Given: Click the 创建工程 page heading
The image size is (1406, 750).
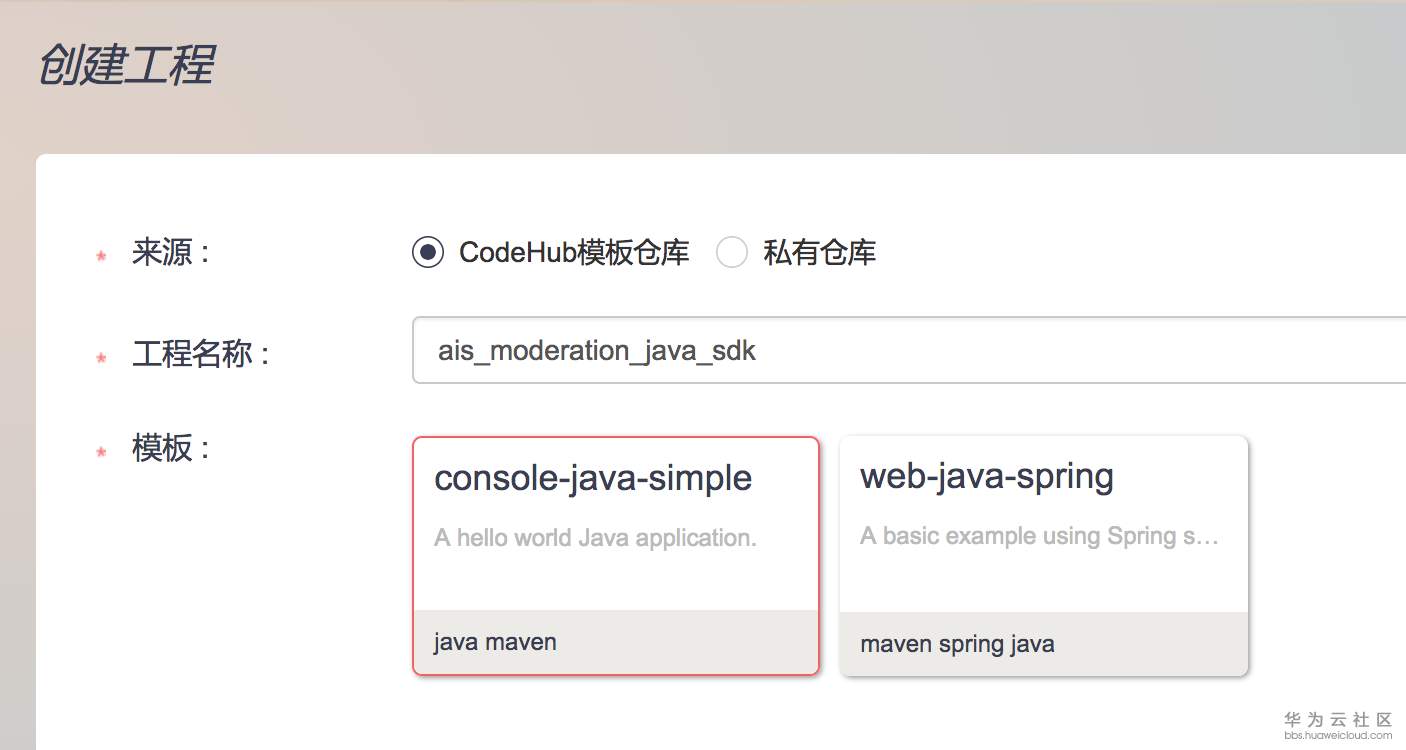Looking at the screenshot, I should click(126, 66).
